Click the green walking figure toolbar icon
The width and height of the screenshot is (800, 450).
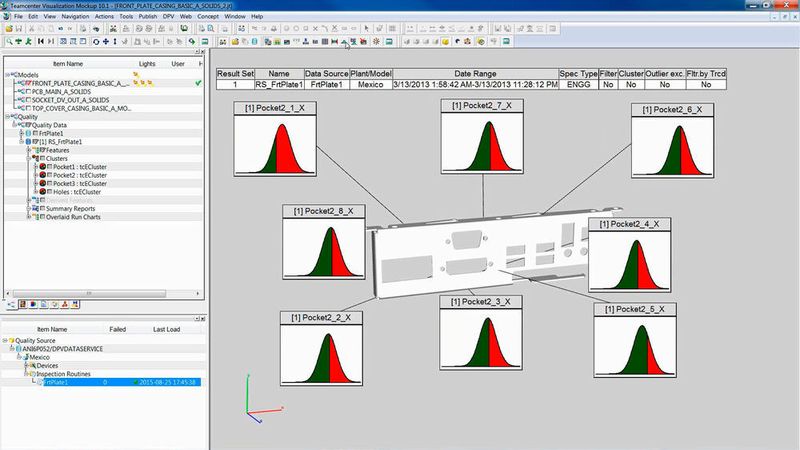click(29, 41)
